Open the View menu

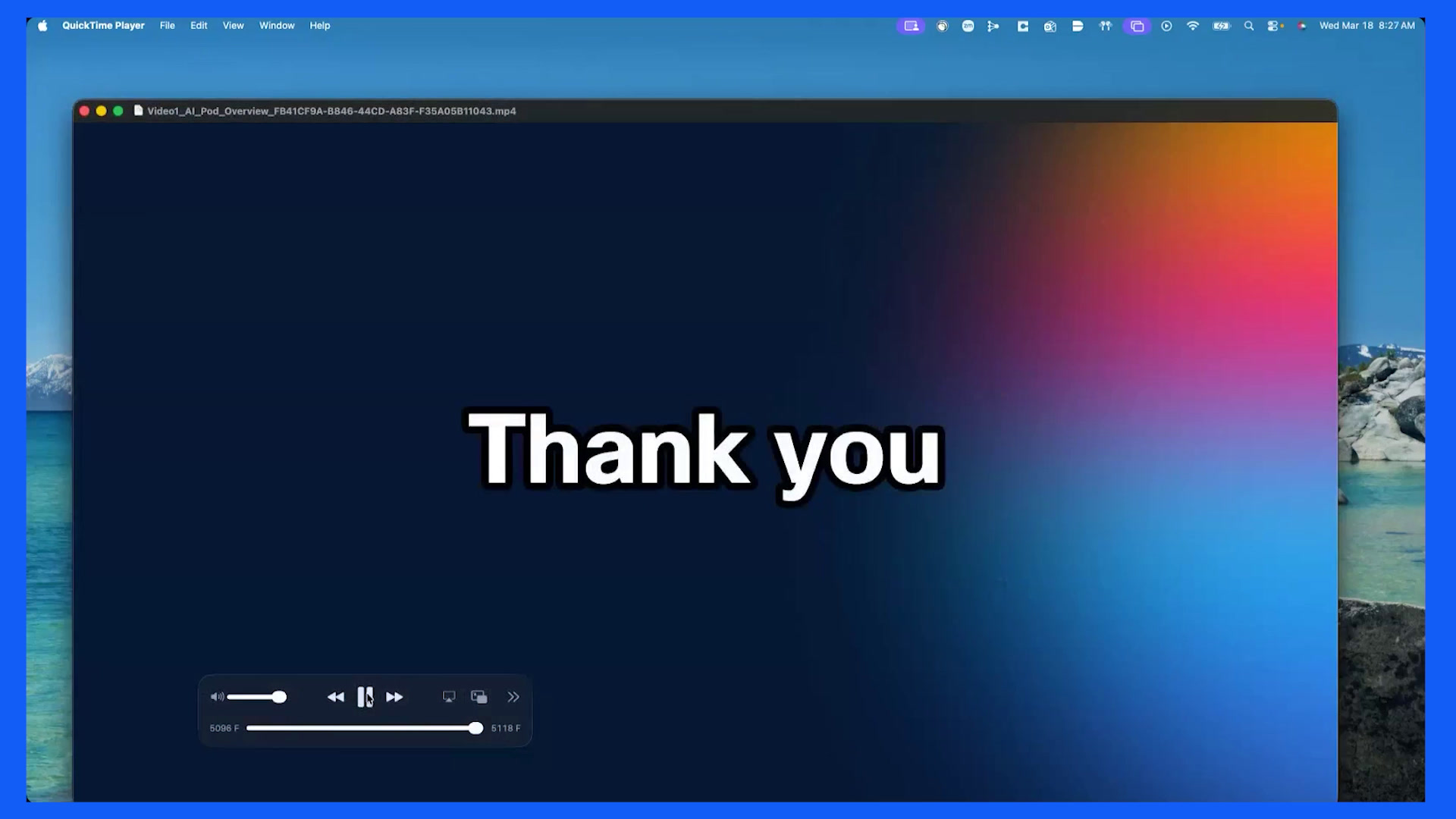click(233, 25)
